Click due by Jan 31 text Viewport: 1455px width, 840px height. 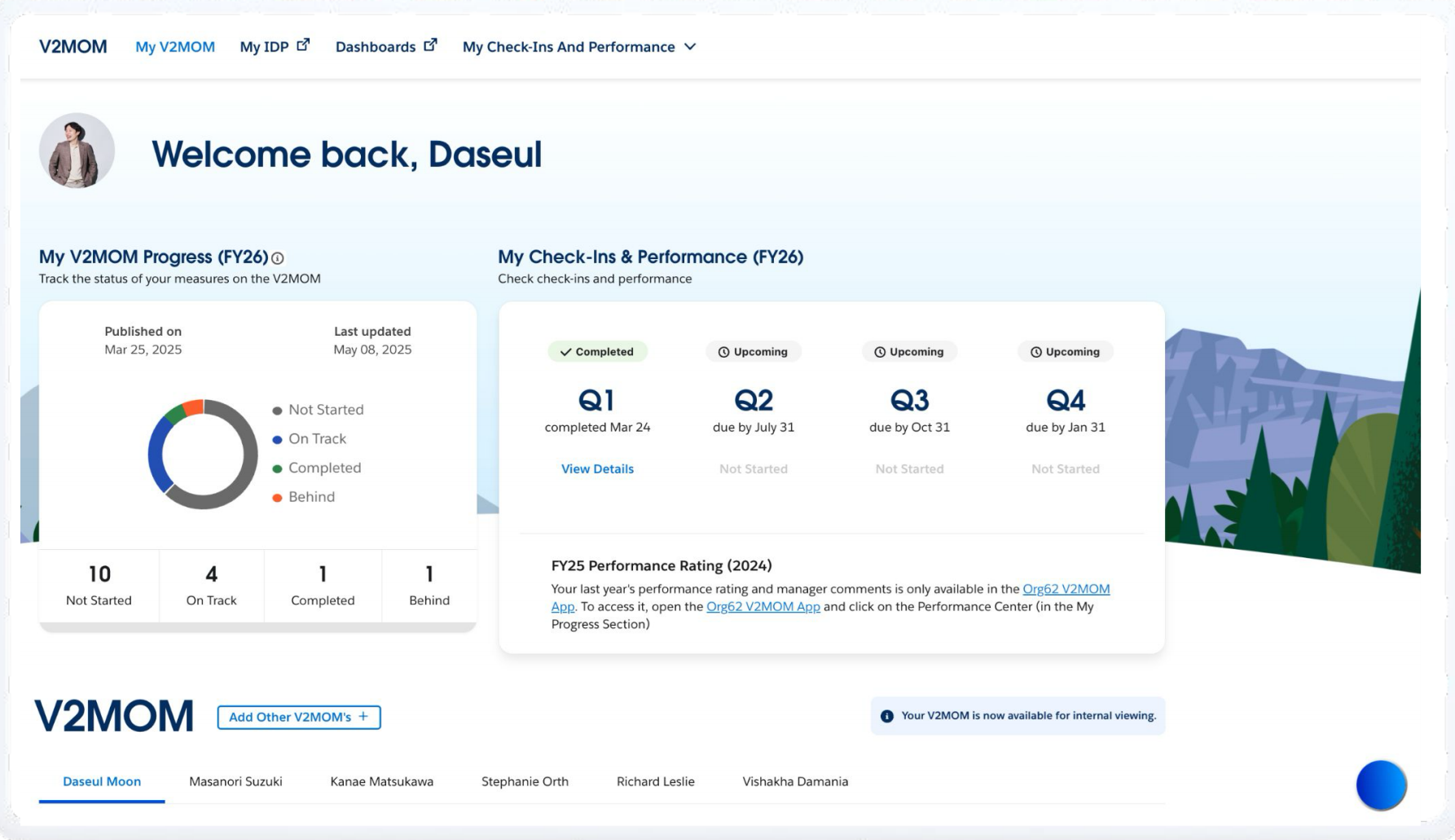click(1066, 428)
